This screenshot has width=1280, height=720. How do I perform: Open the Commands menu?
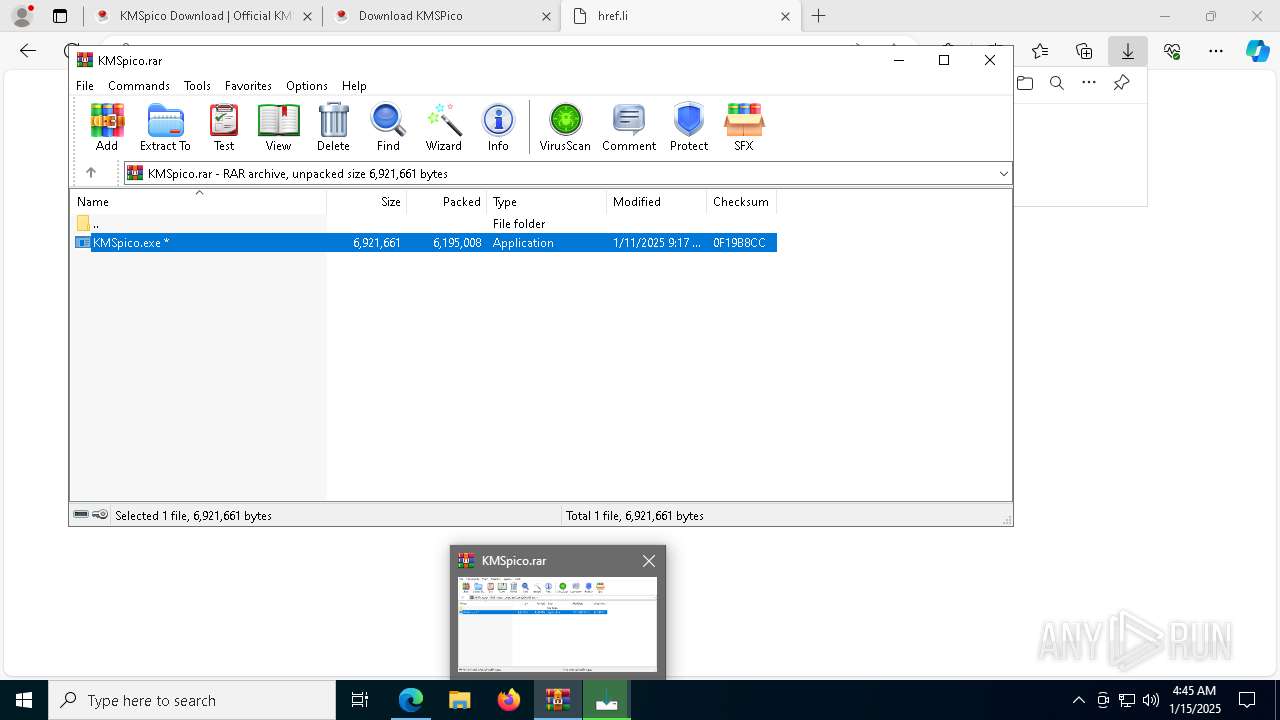tap(139, 86)
